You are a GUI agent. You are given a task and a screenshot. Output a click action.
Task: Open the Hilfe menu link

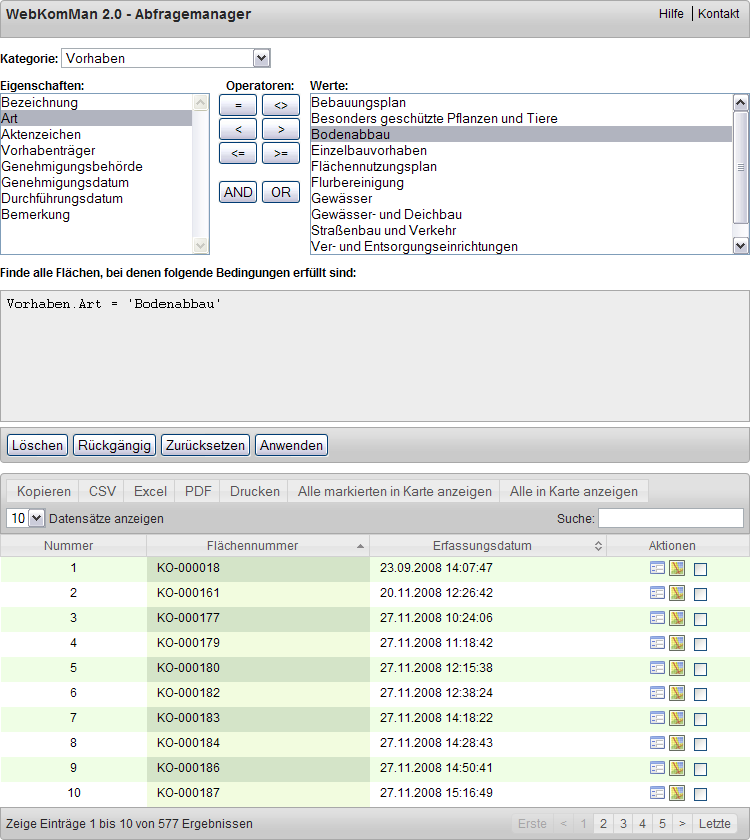671,14
